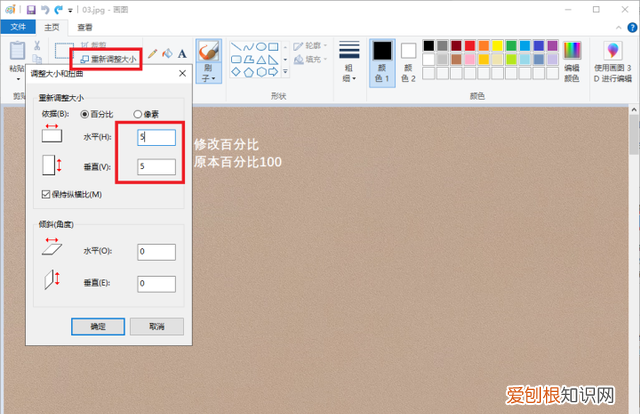640x414 pixels.
Task: Select the diamond shape
Action: tap(236, 72)
